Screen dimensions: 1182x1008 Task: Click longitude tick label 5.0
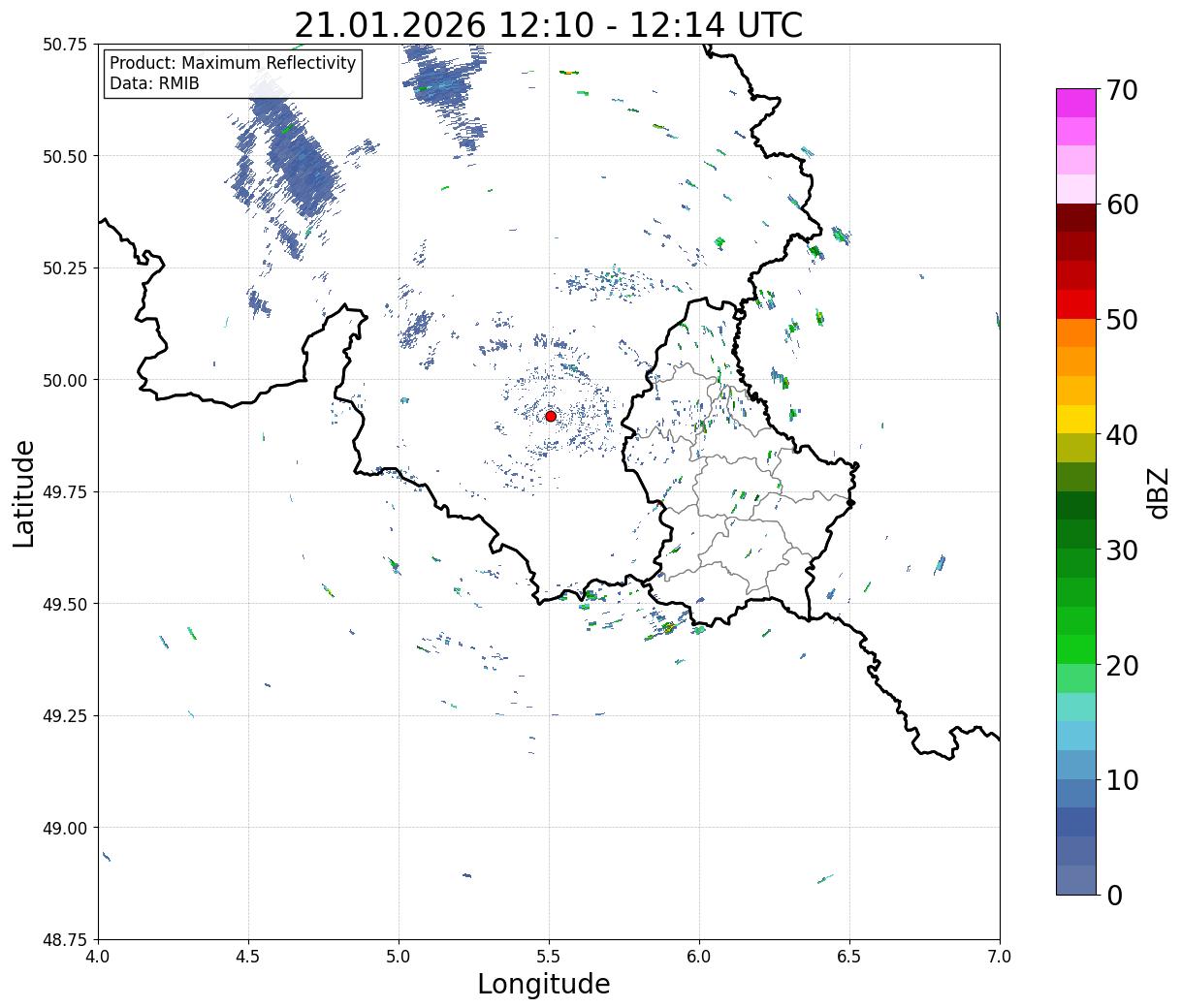399,957
